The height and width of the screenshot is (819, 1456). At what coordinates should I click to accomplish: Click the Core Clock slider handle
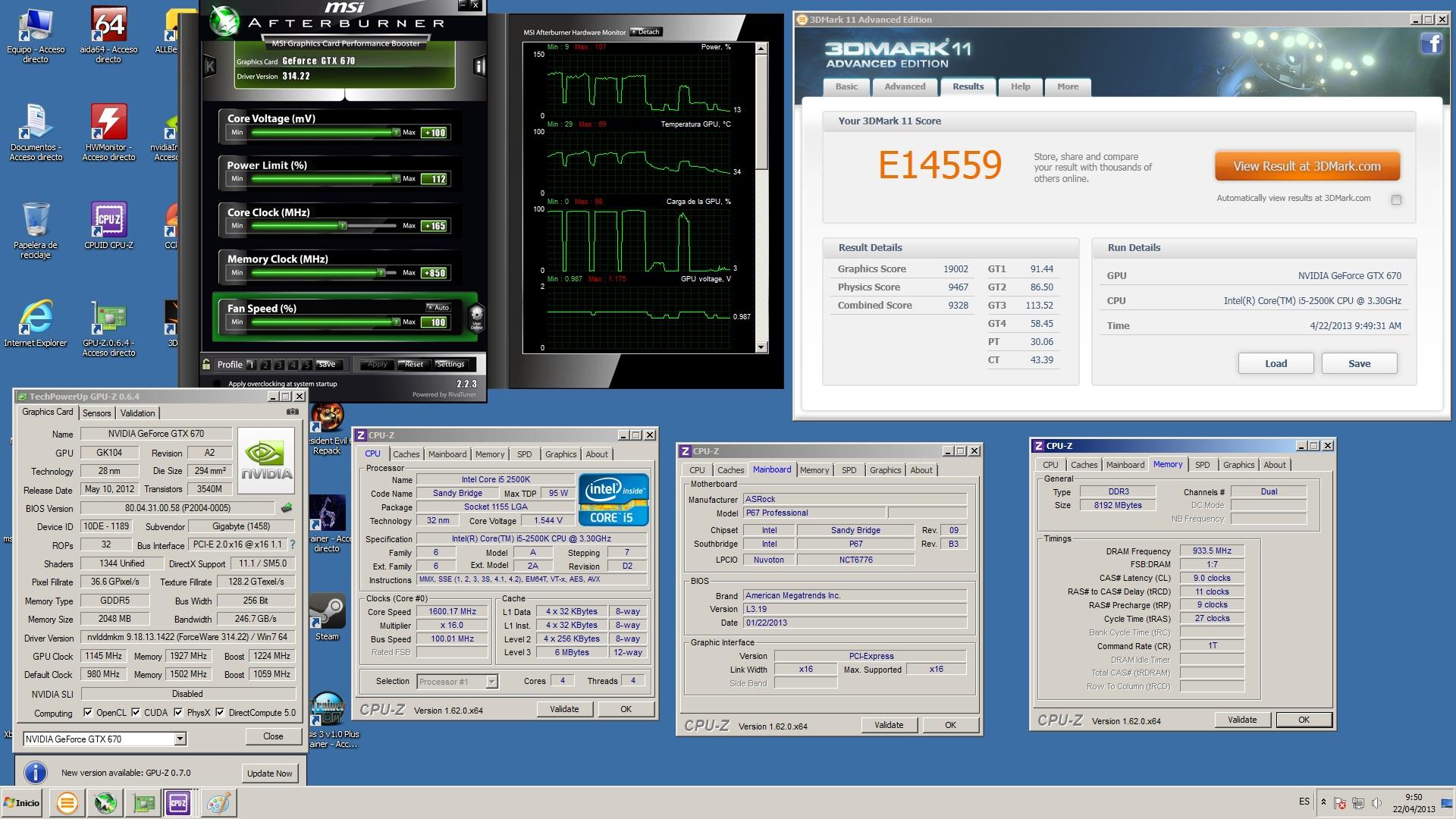(343, 225)
